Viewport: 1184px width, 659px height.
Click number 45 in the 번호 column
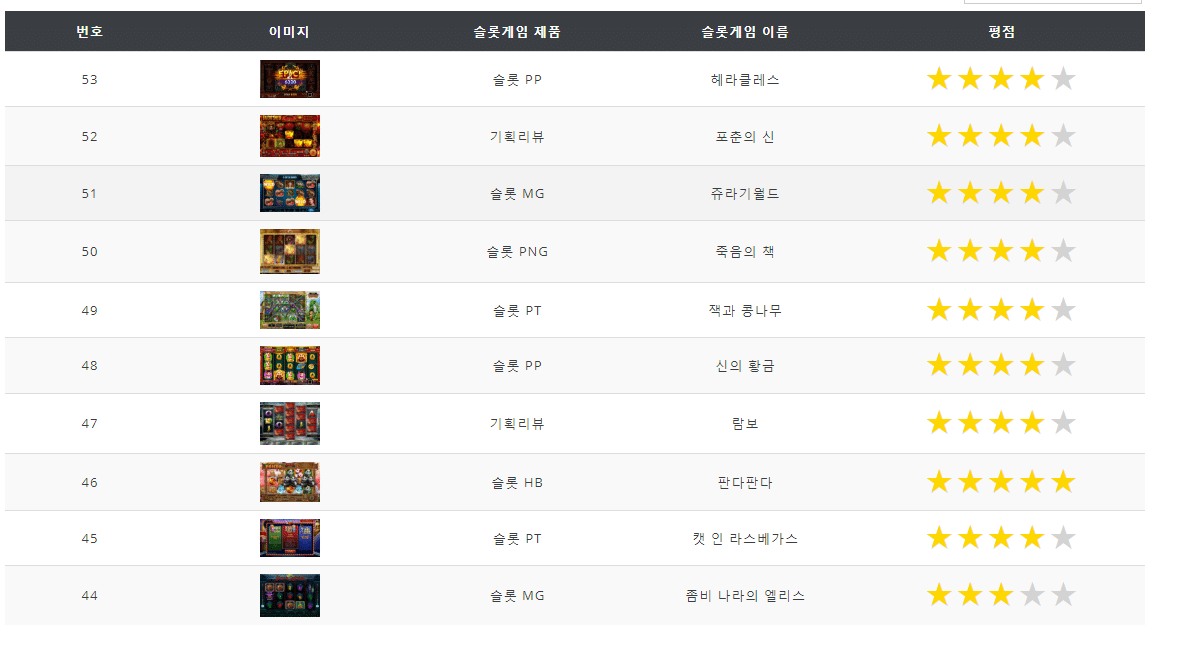point(89,538)
